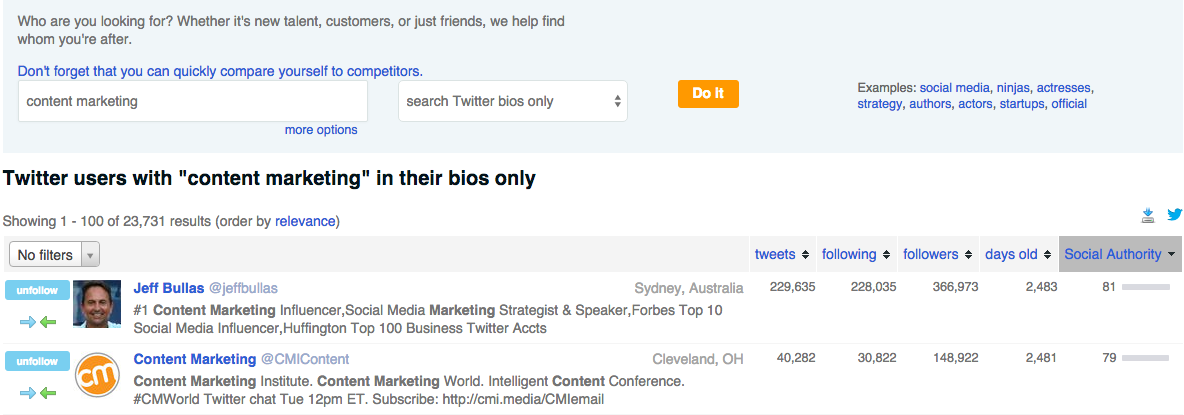This screenshot has height=415, width=1184.
Task: Unfollow Jeff Bullas
Action: click(37, 291)
